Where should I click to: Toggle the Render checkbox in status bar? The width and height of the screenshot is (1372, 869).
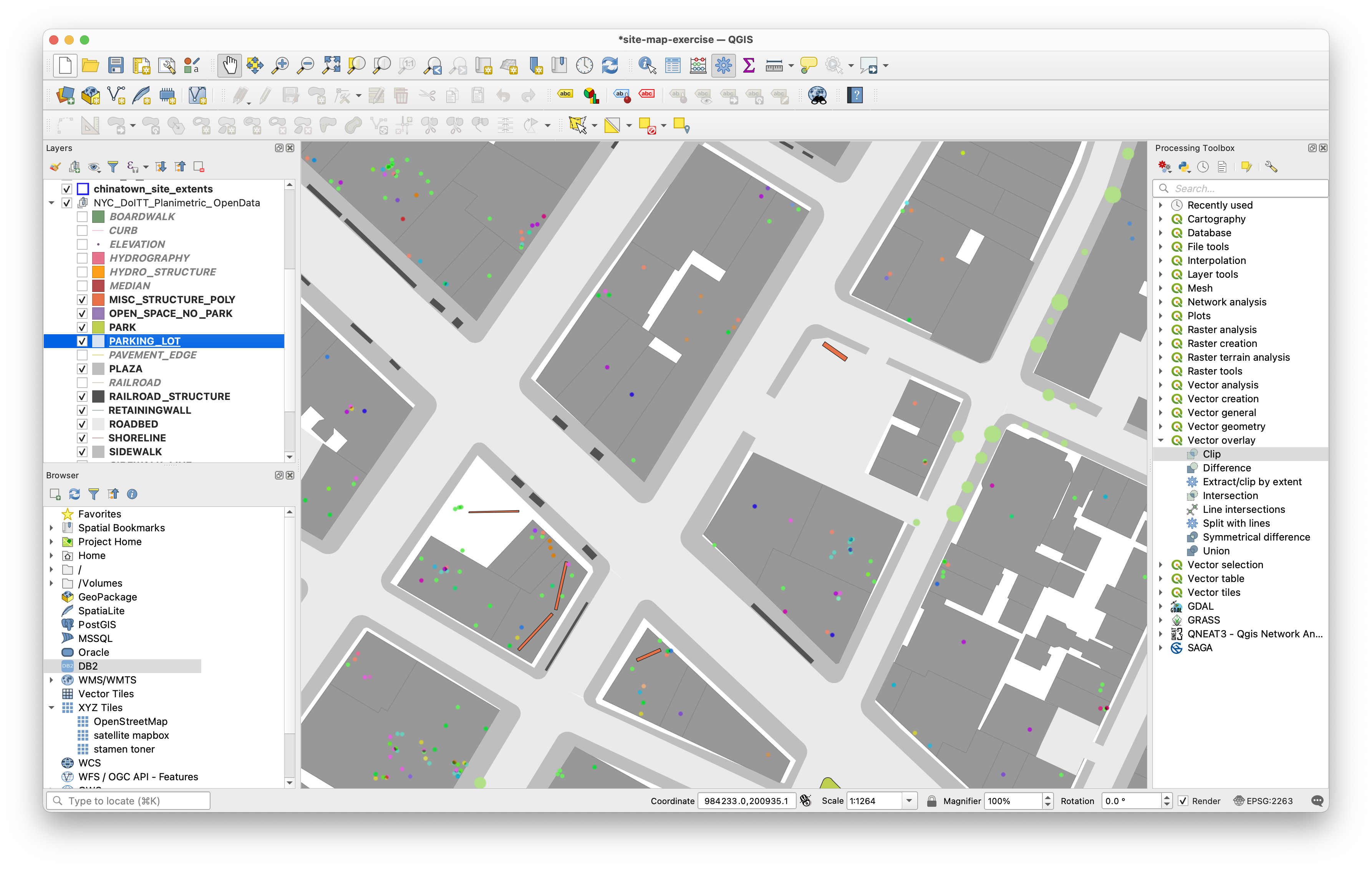click(x=1183, y=801)
